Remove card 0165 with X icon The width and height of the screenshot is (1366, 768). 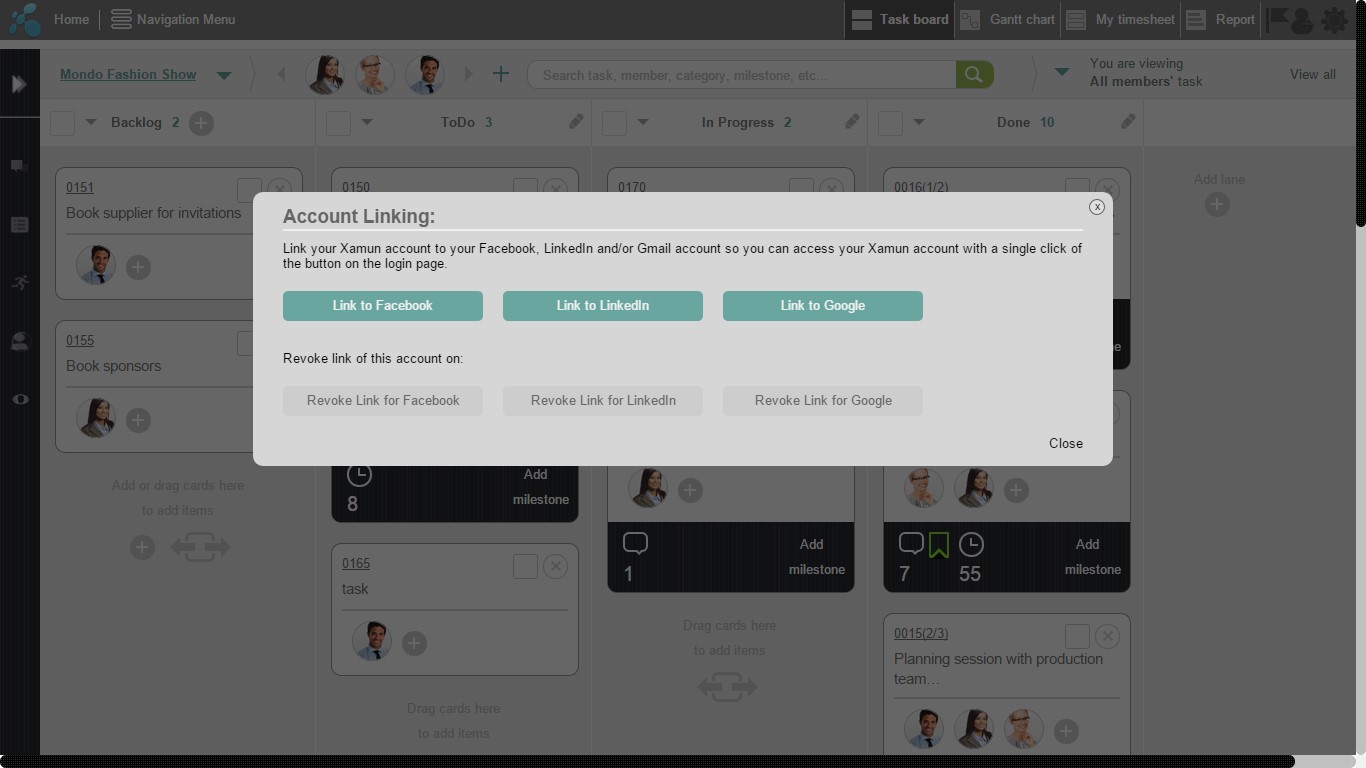tap(555, 567)
